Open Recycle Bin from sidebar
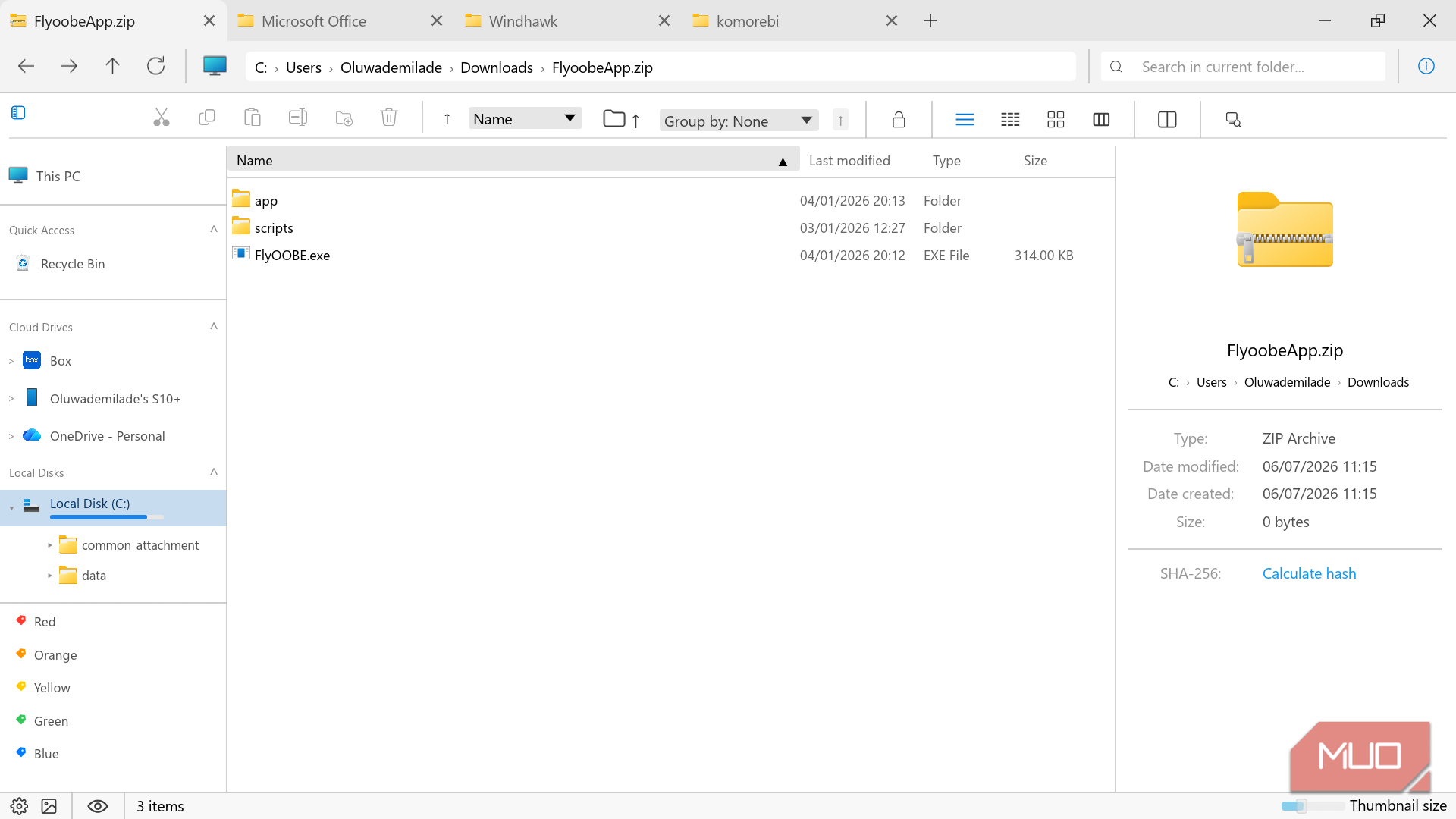This screenshot has height=819, width=1456. tap(73, 264)
